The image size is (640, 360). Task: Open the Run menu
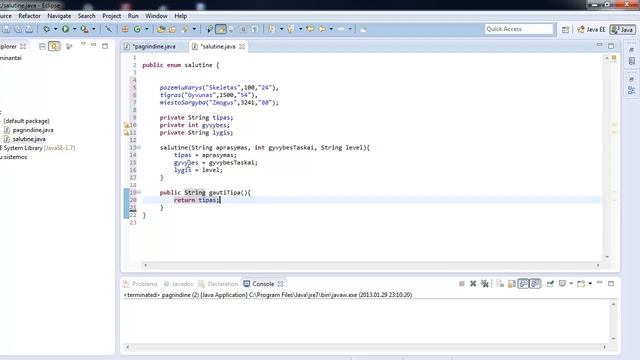(x=133, y=16)
